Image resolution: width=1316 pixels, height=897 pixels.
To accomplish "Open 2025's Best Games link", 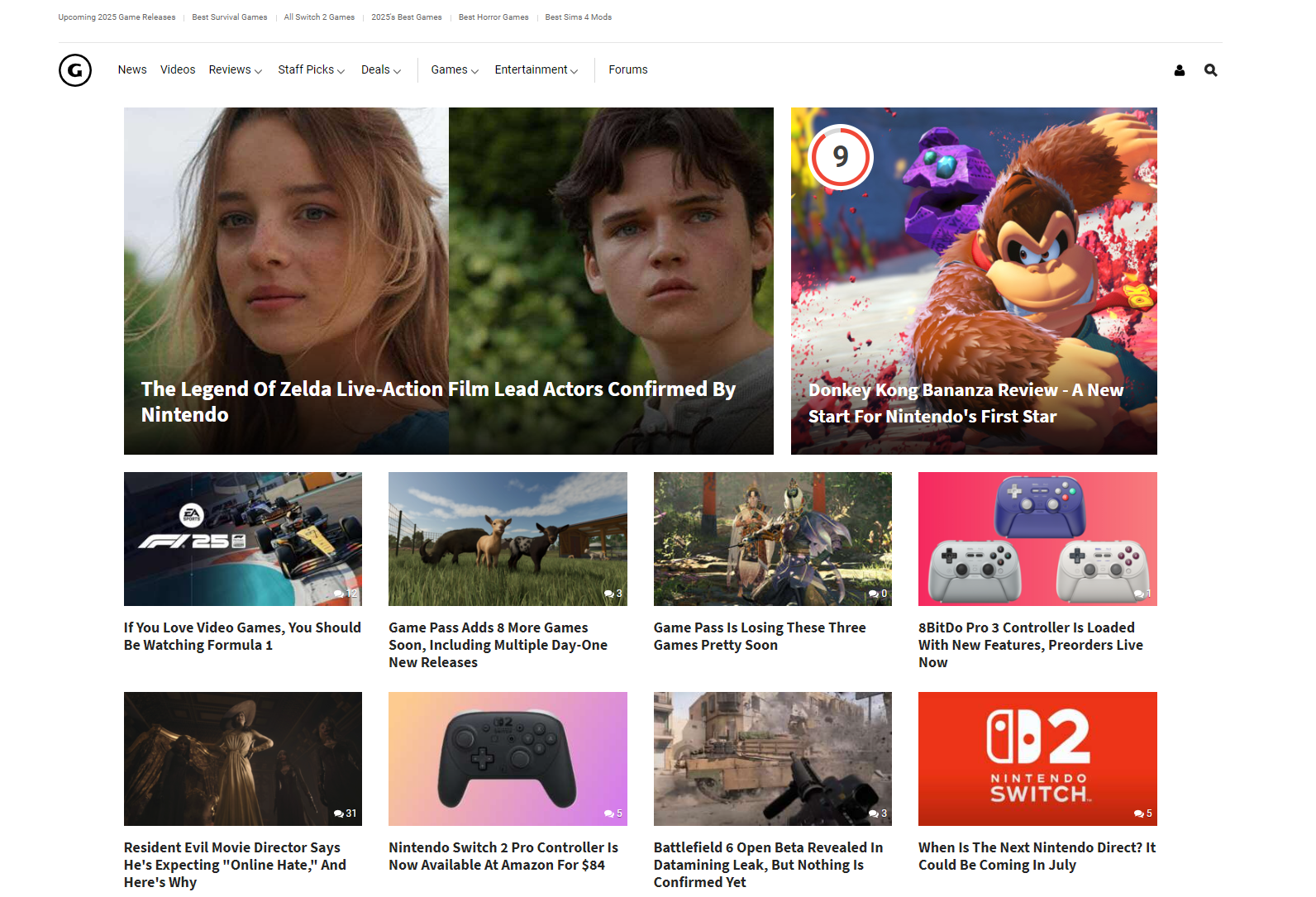I will (407, 17).
